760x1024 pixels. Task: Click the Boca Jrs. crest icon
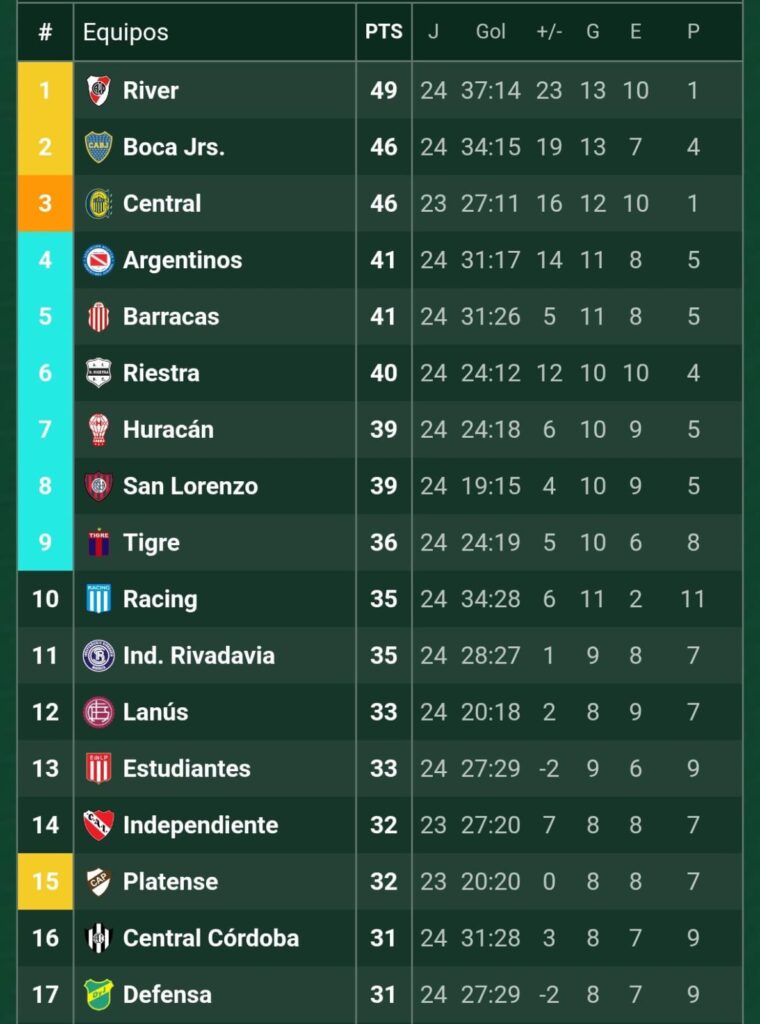(x=99, y=147)
